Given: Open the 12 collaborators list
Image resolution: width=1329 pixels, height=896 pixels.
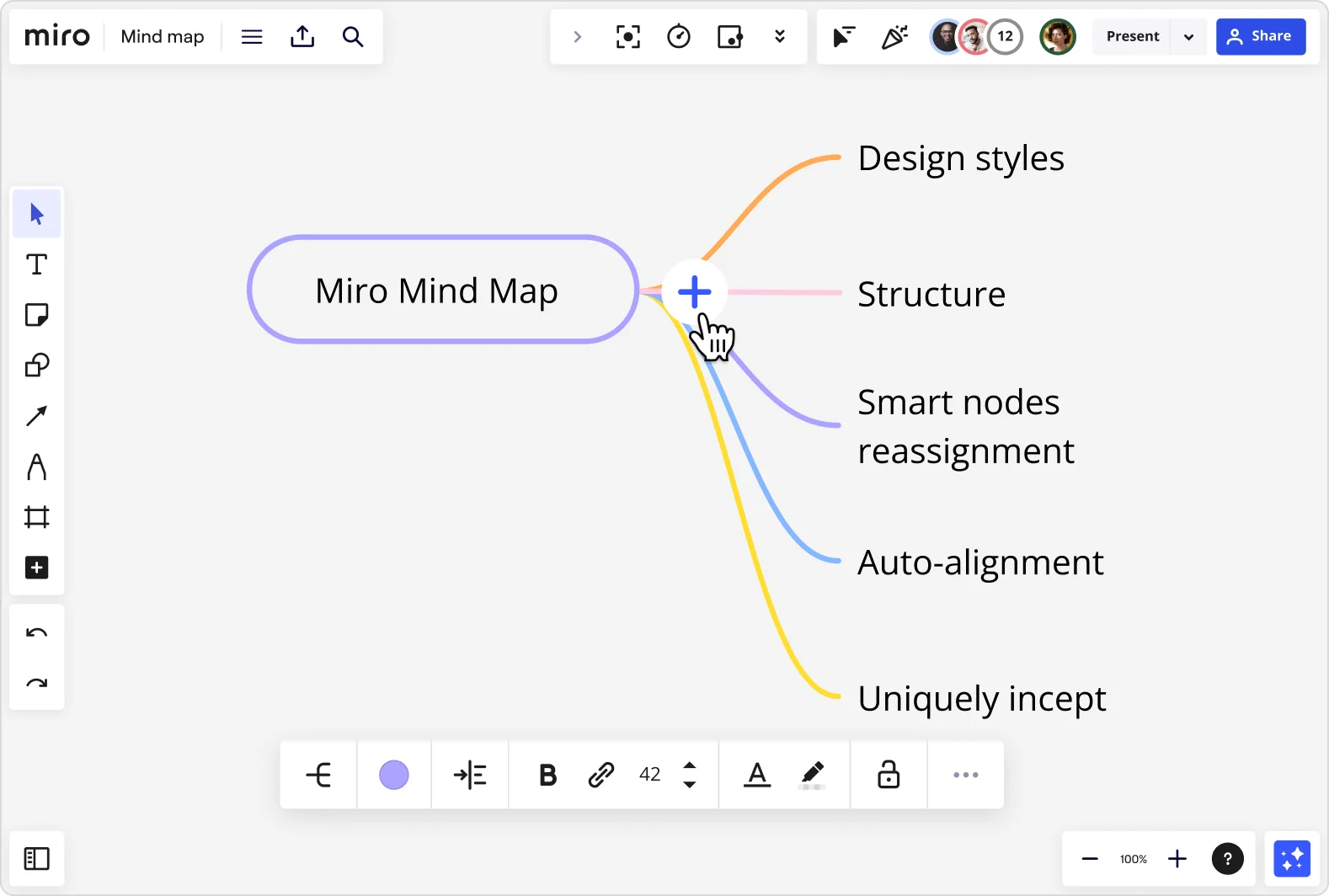Looking at the screenshot, I should [x=1005, y=36].
